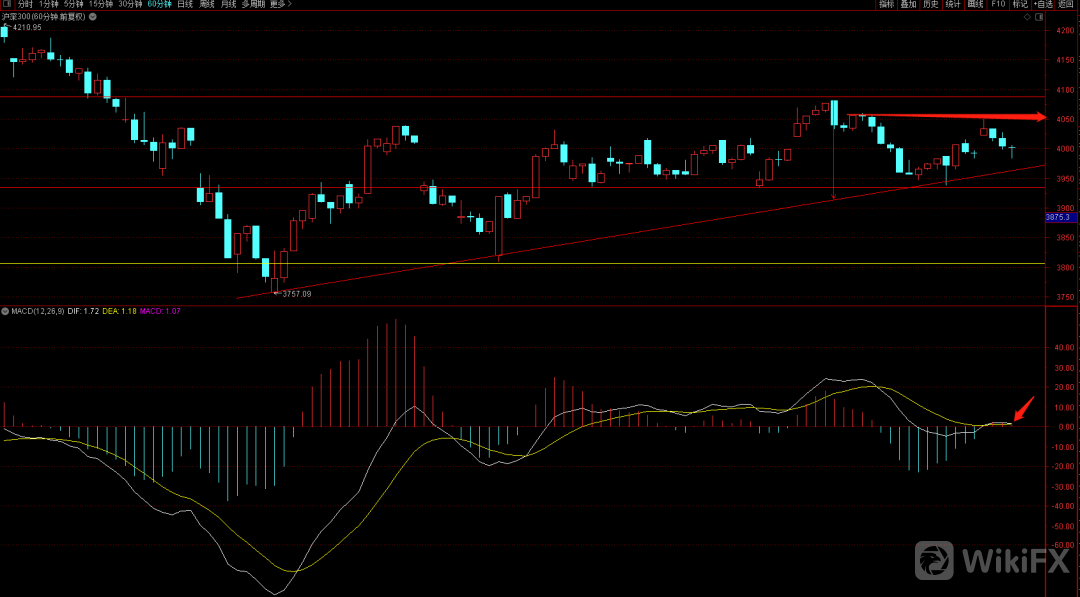Image resolution: width=1080 pixels, height=597 pixels.
Task: Open the F10 company info
Action: pos(998,5)
